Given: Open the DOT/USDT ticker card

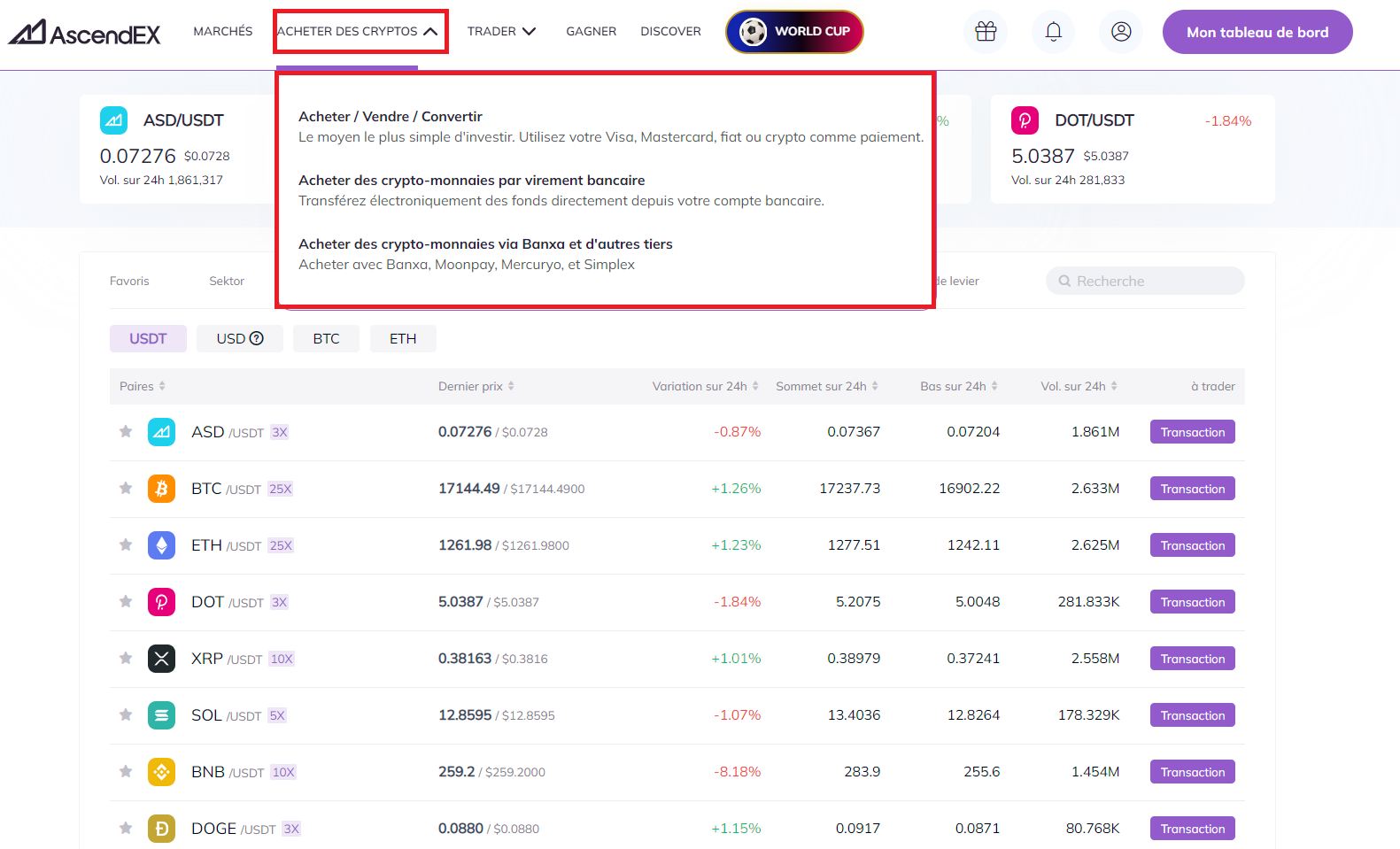Looking at the screenshot, I should pyautogui.click(x=1133, y=149).
